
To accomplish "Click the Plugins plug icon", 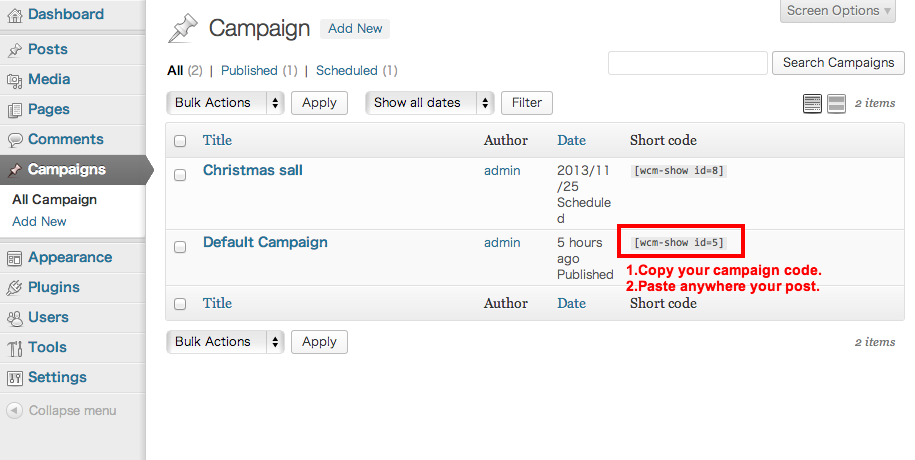I will pyautogui.click(x=14, y=288).
